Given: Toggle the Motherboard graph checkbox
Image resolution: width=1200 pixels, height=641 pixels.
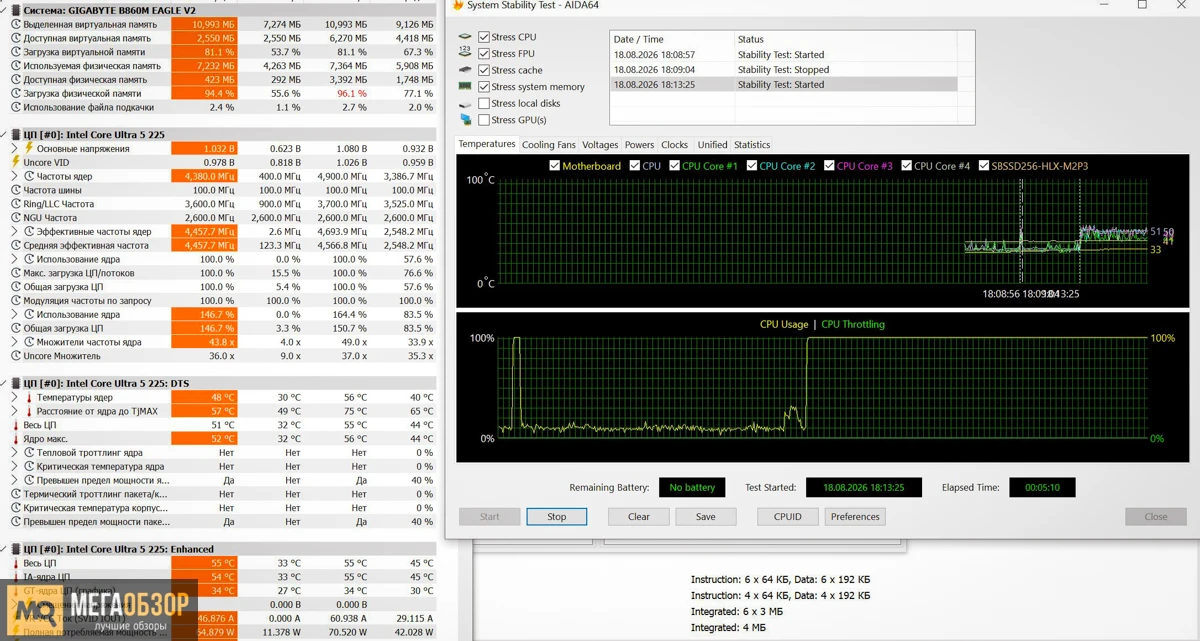Looking at the screenshot, I should [555, 166].
